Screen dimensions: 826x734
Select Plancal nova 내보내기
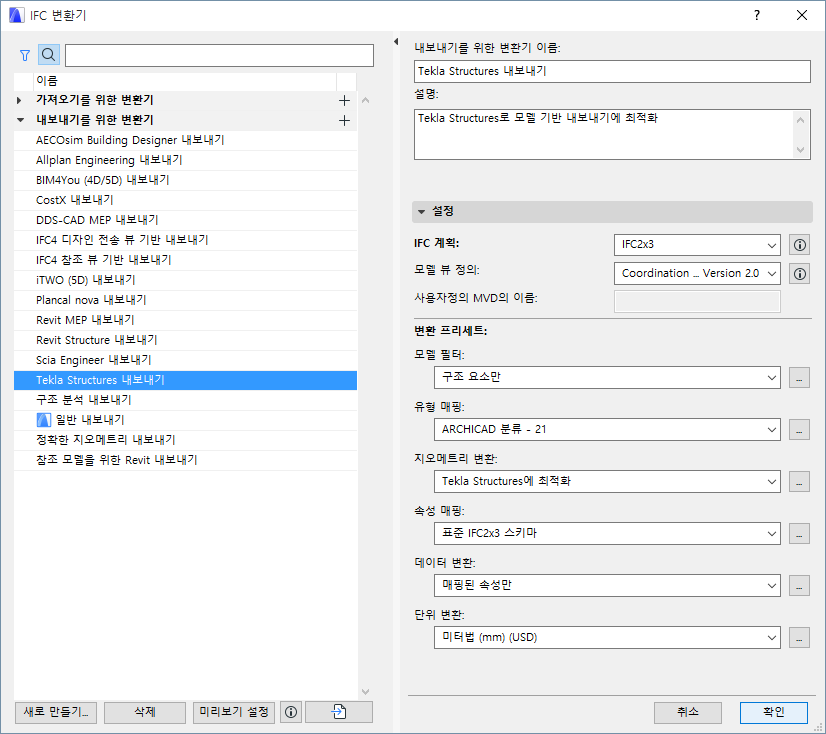pyautogui.click(x=185, y=300)
